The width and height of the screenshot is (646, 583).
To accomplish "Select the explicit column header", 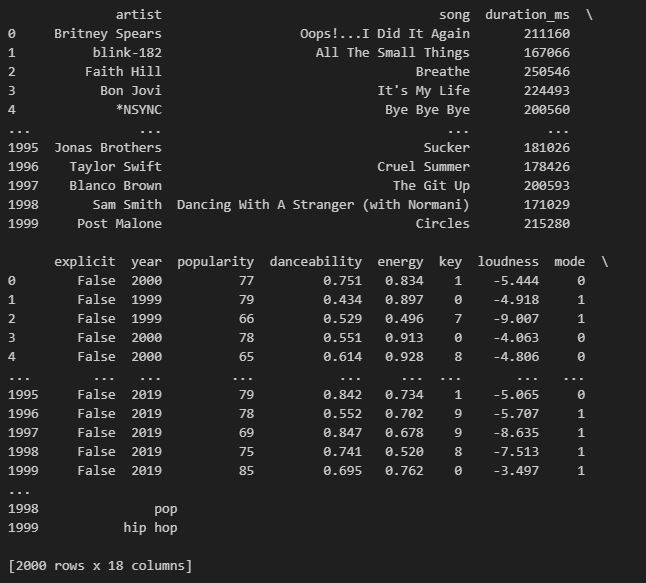I will coord(84,262).
